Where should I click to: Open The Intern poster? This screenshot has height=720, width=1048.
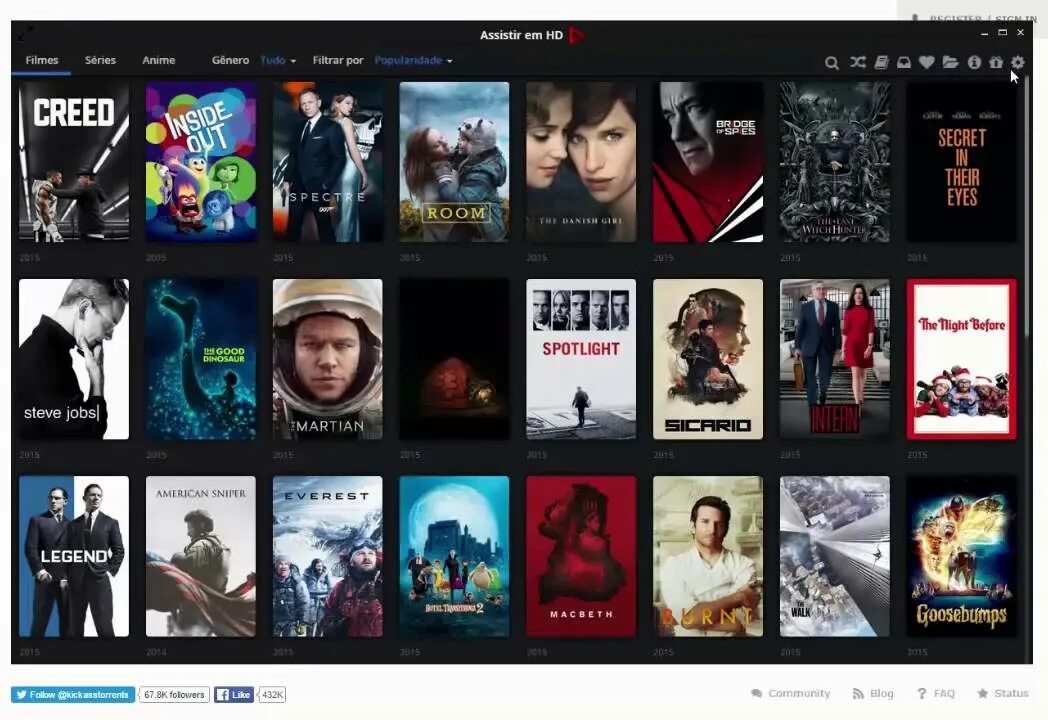click(x=834, y=359)
